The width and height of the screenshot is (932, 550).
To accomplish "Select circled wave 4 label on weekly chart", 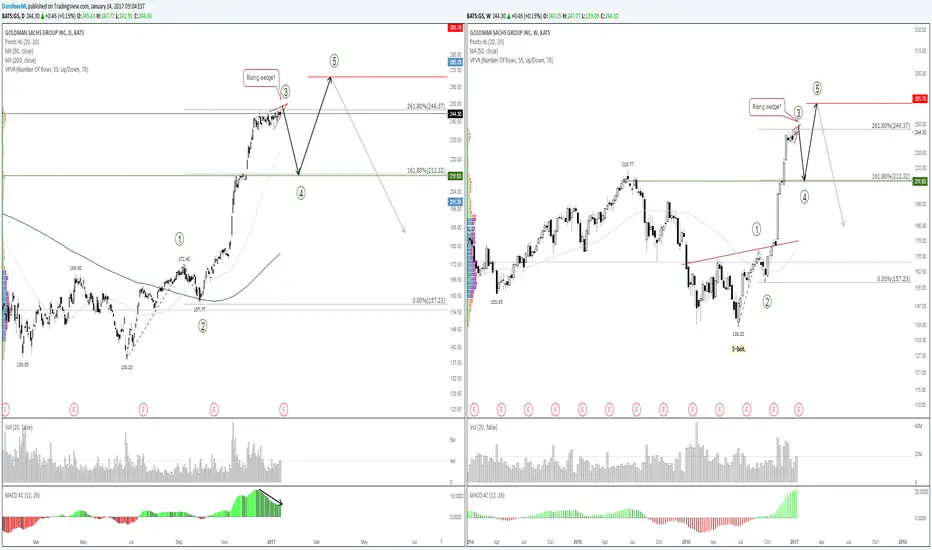I will [x=804, y=197].
